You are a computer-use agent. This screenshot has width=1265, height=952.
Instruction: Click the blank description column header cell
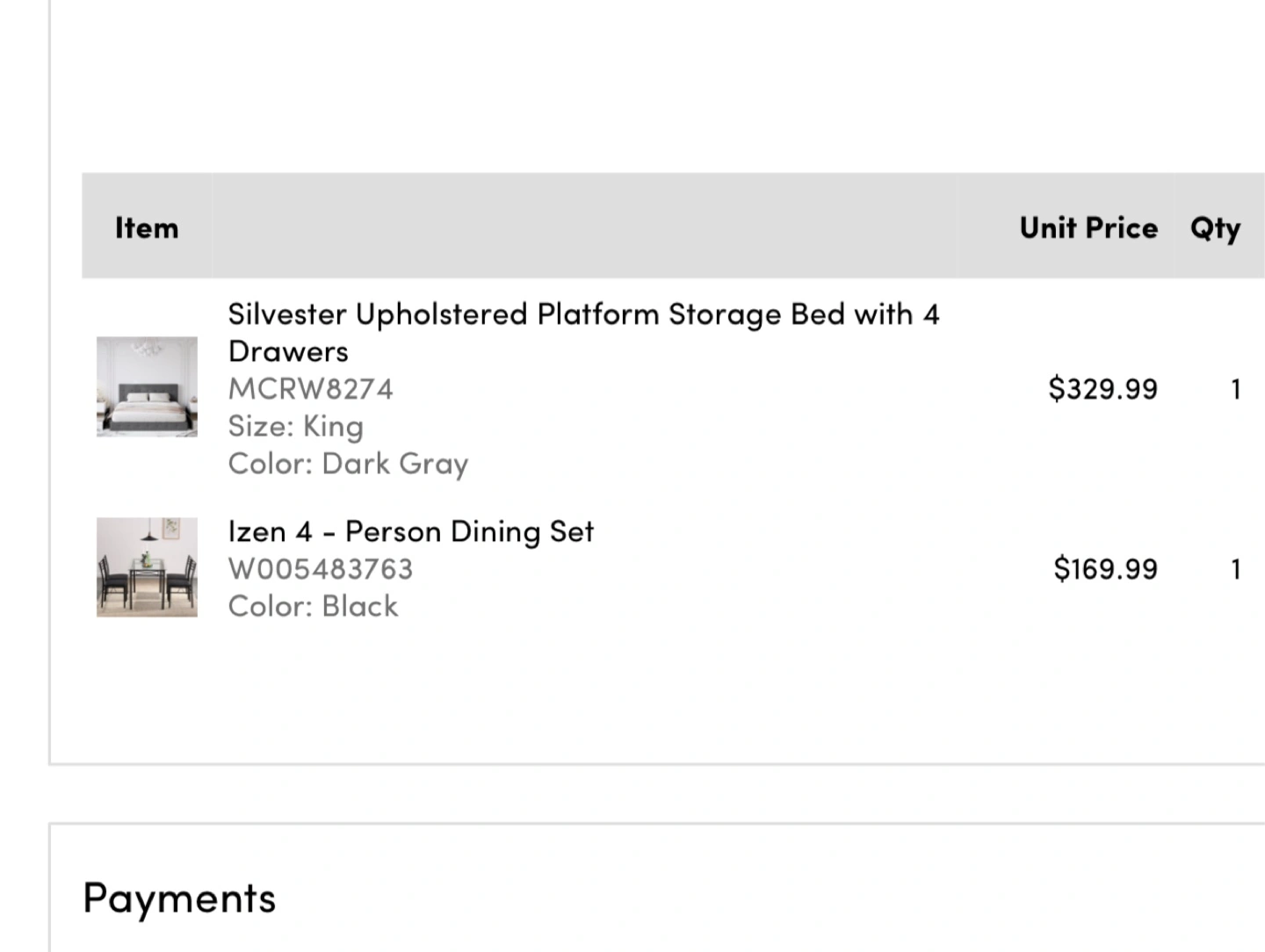point(584,226)
